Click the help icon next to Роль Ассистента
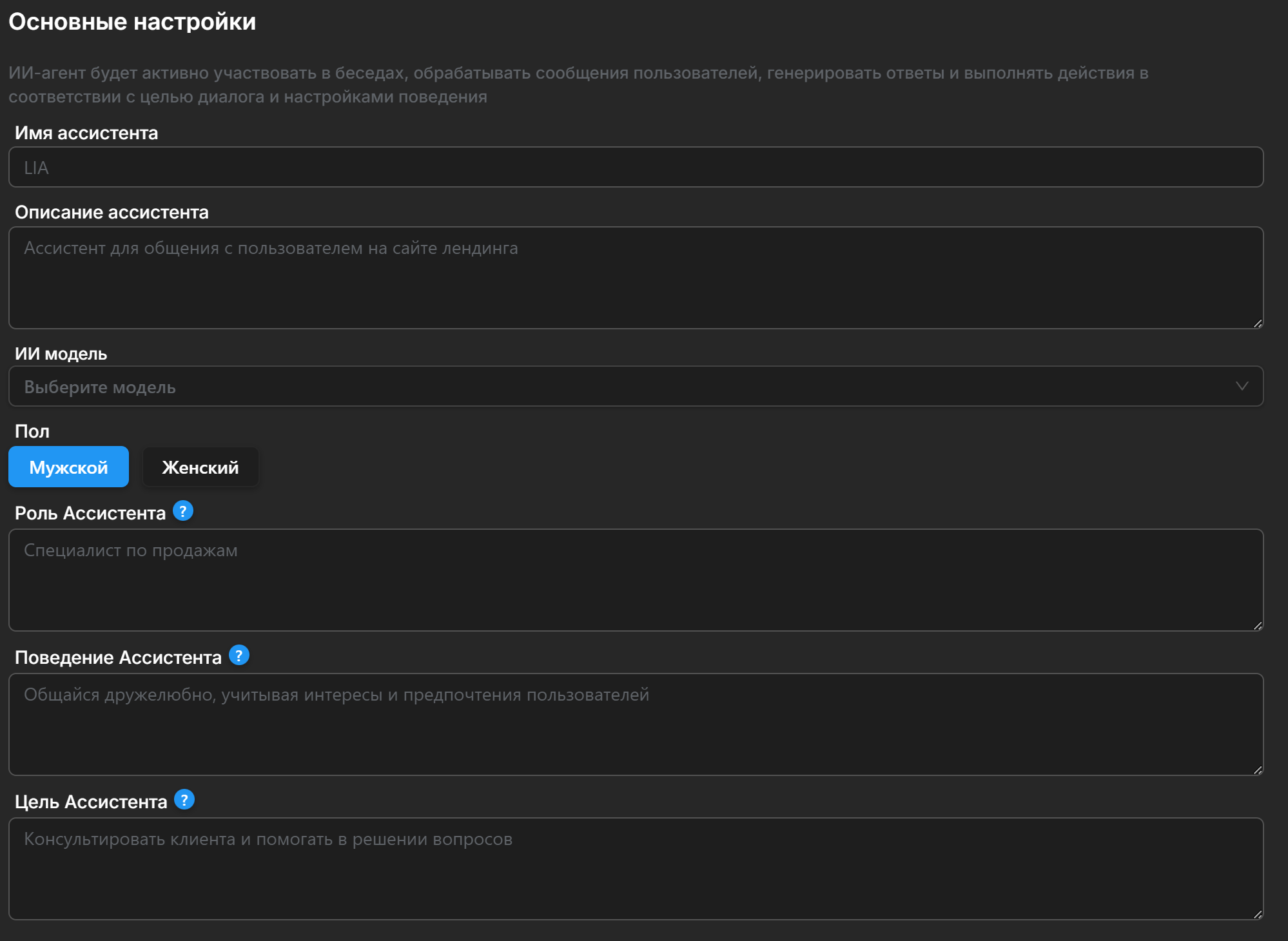 pyautogui.click(x=183, y=511)
